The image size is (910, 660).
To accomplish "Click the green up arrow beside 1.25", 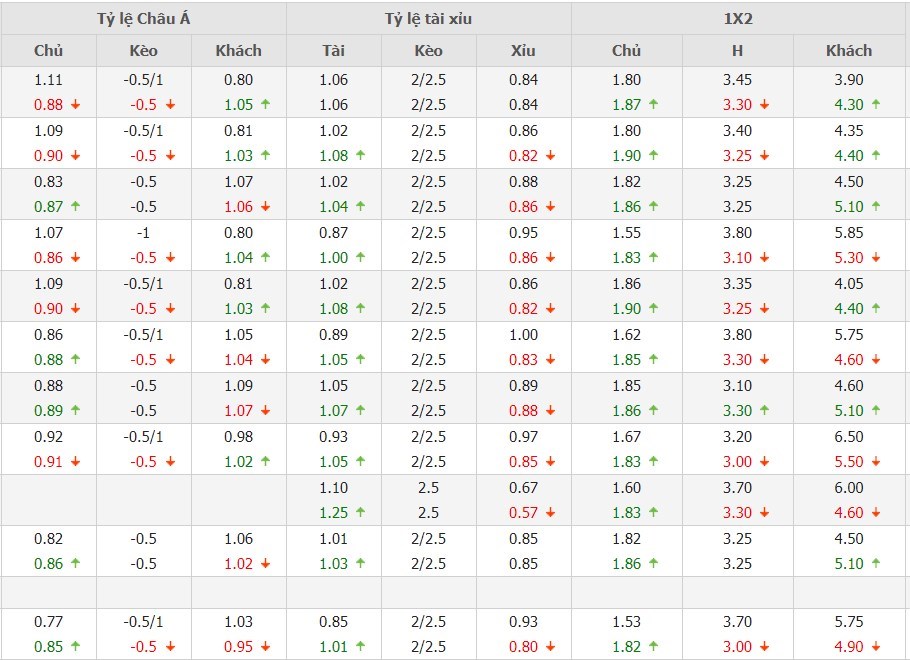I will pyautogui.click(x=360, y=513).
